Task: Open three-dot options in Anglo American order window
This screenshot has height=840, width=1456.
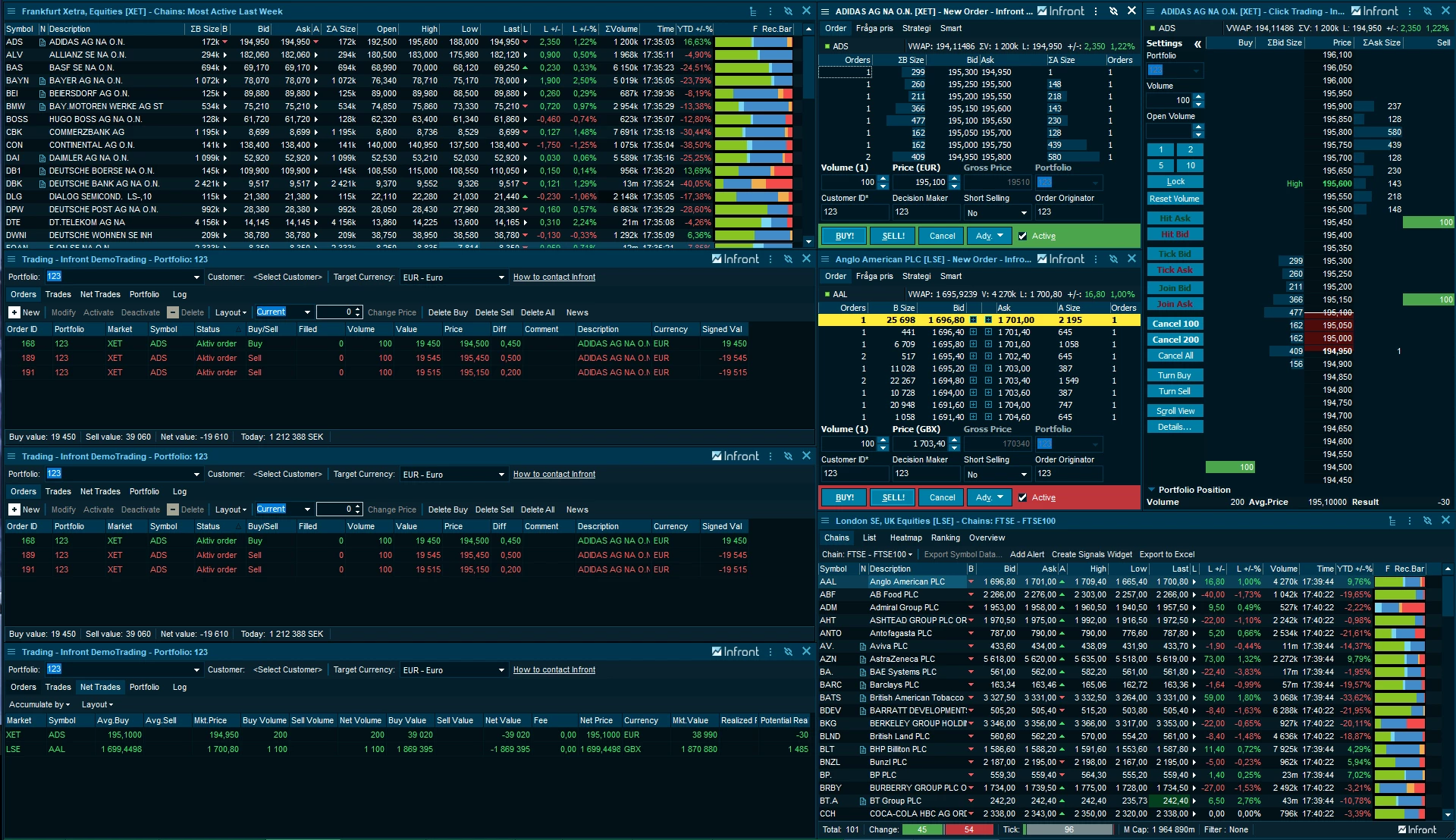Action: (1096, 259)
